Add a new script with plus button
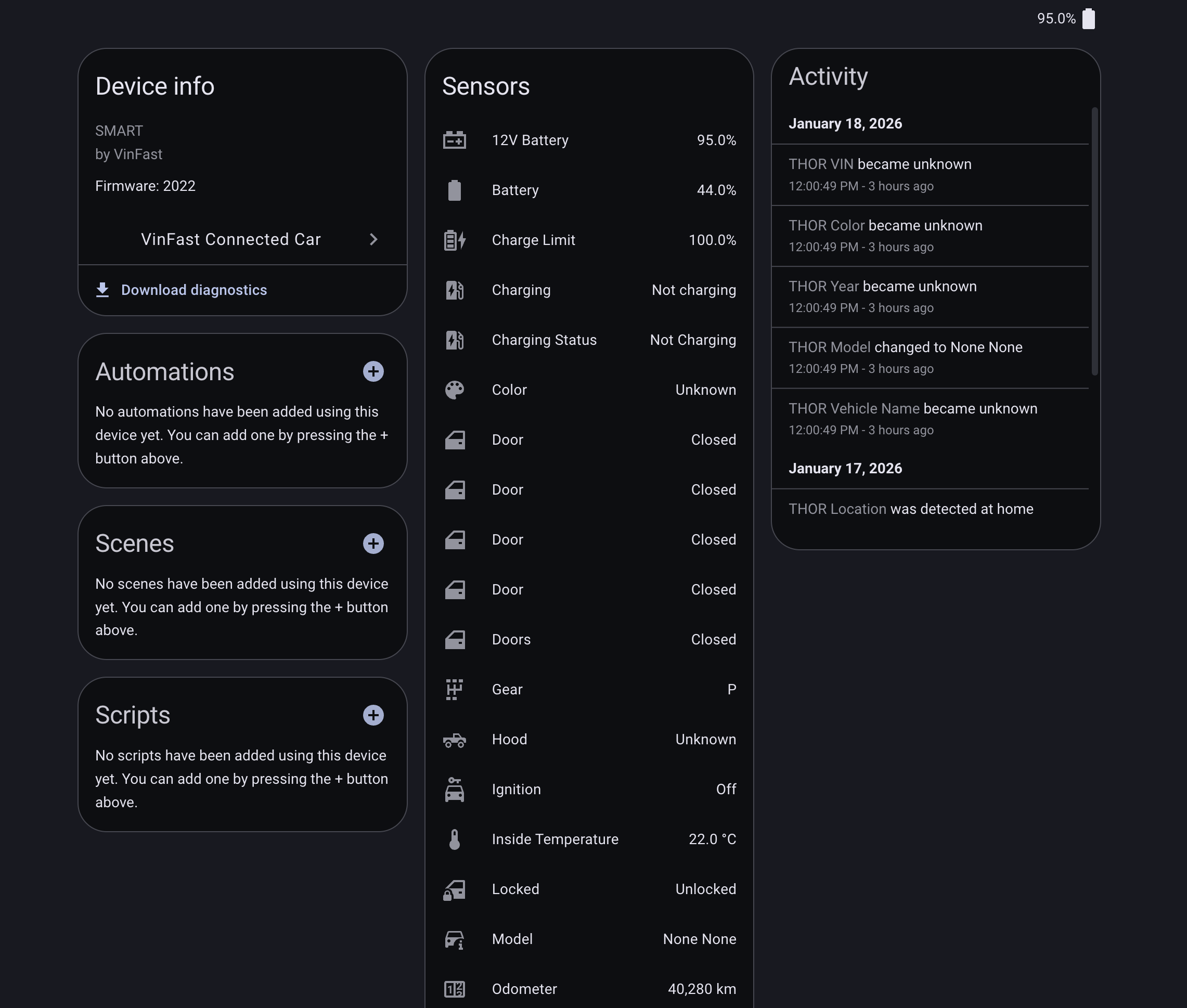 [x=373, y=715]
